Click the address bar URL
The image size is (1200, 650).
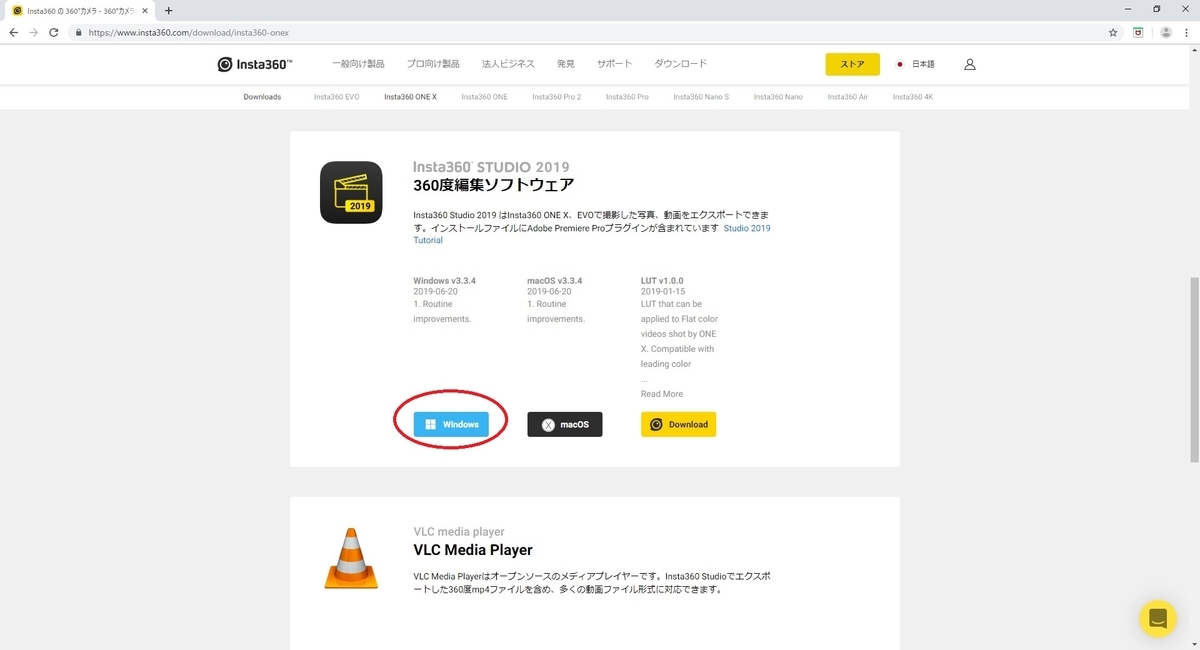(189, 32)
